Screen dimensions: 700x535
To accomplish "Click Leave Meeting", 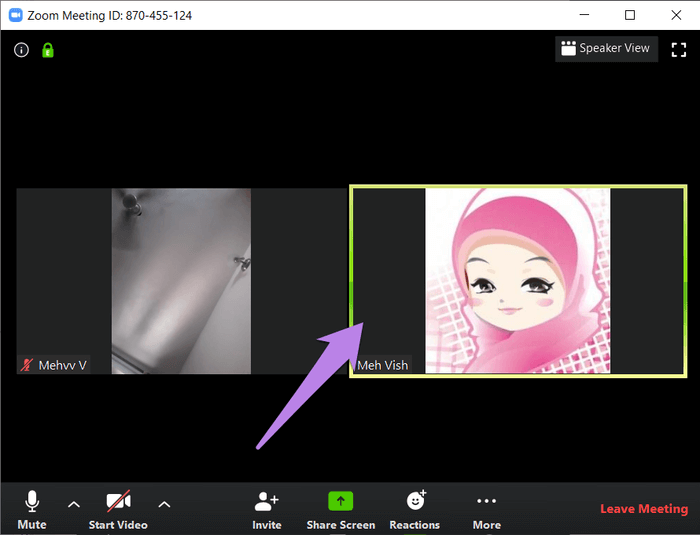I will click(643, 509).
